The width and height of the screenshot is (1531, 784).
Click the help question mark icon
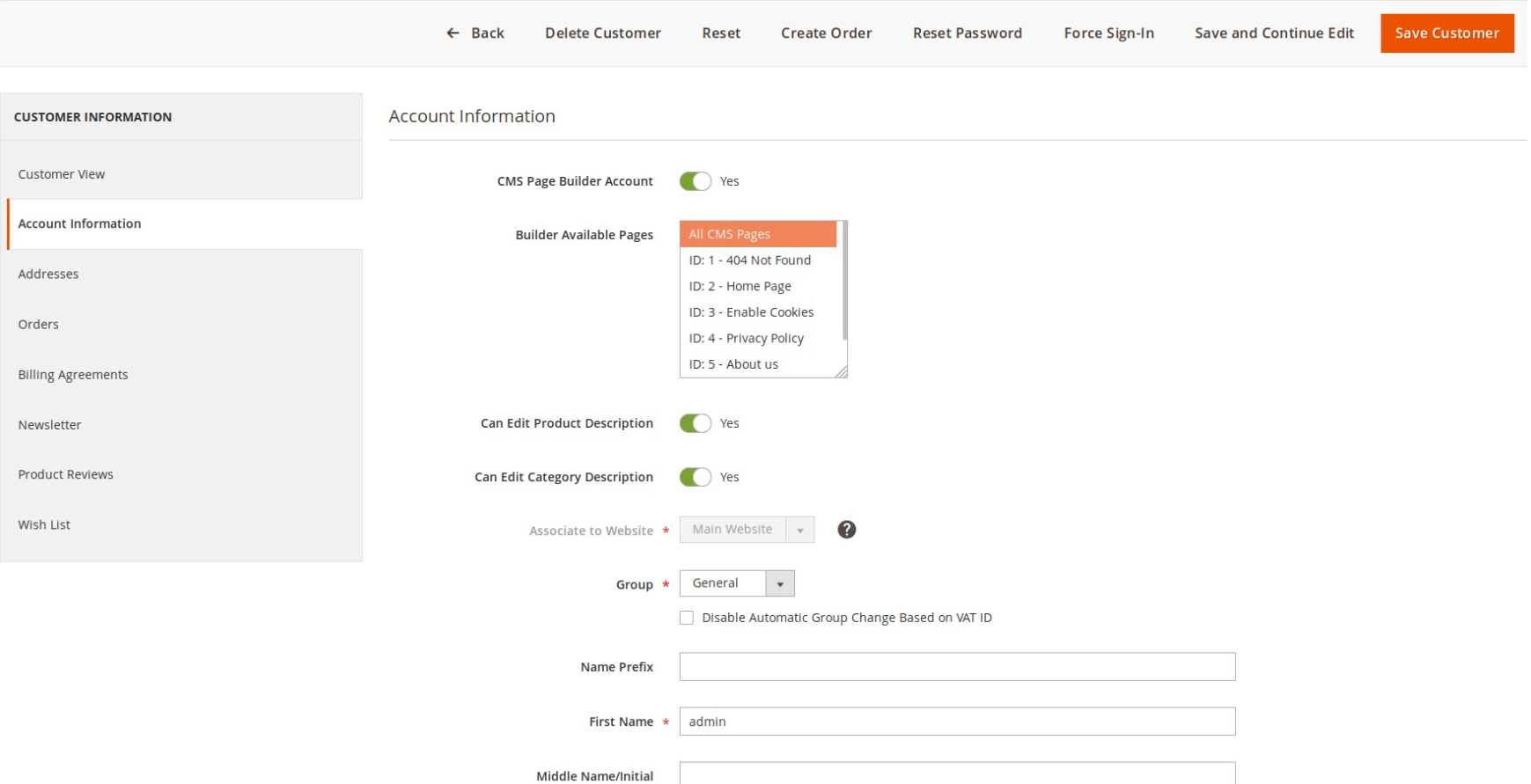[x=846, y=530]
